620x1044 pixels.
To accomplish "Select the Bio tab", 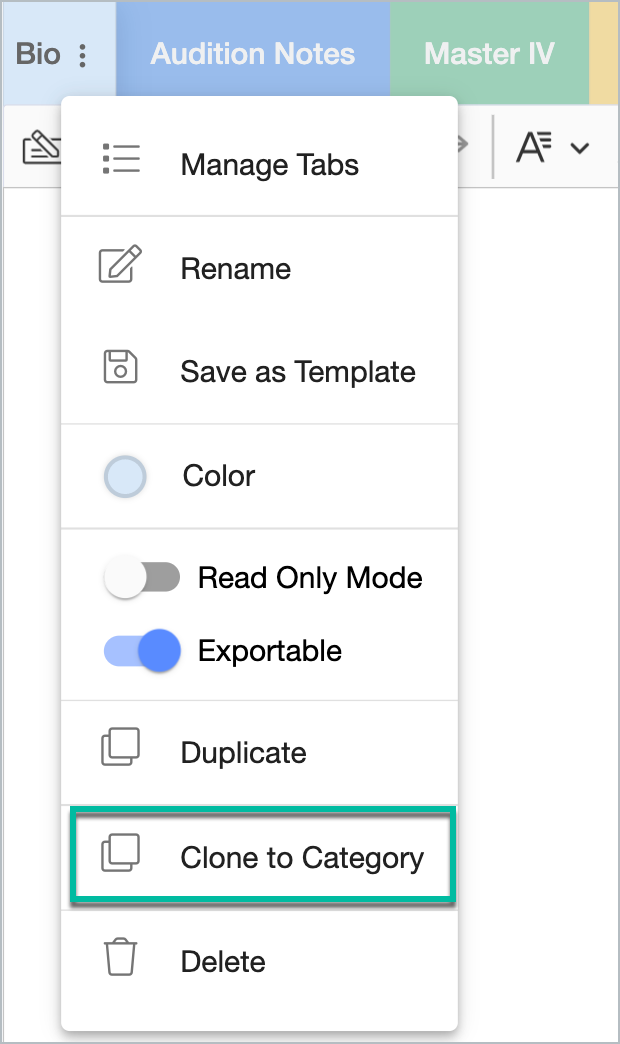I will pos(38,54).
